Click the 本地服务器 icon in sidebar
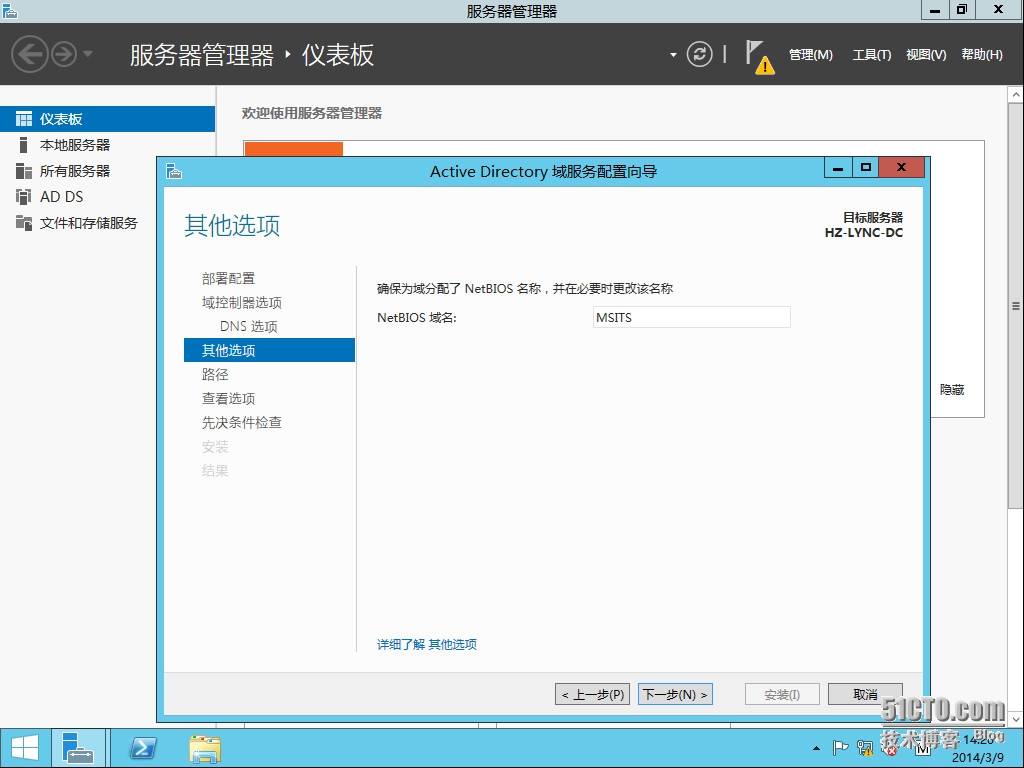This screenshot has width=1024, height=768. 24,145
